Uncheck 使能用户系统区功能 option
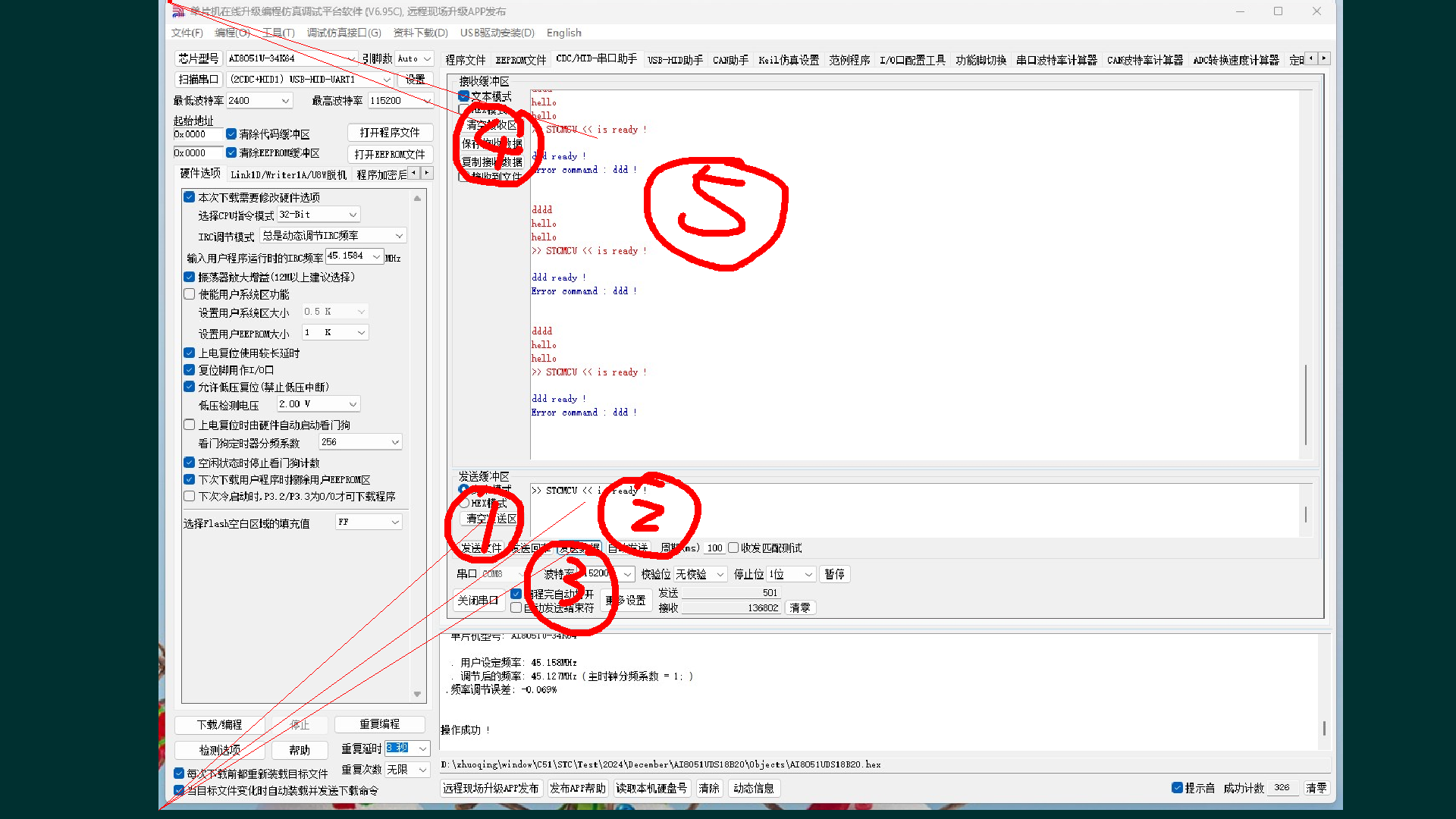Screen dimensions: 1456x819 pyautogui.click(x=189, y=294)
